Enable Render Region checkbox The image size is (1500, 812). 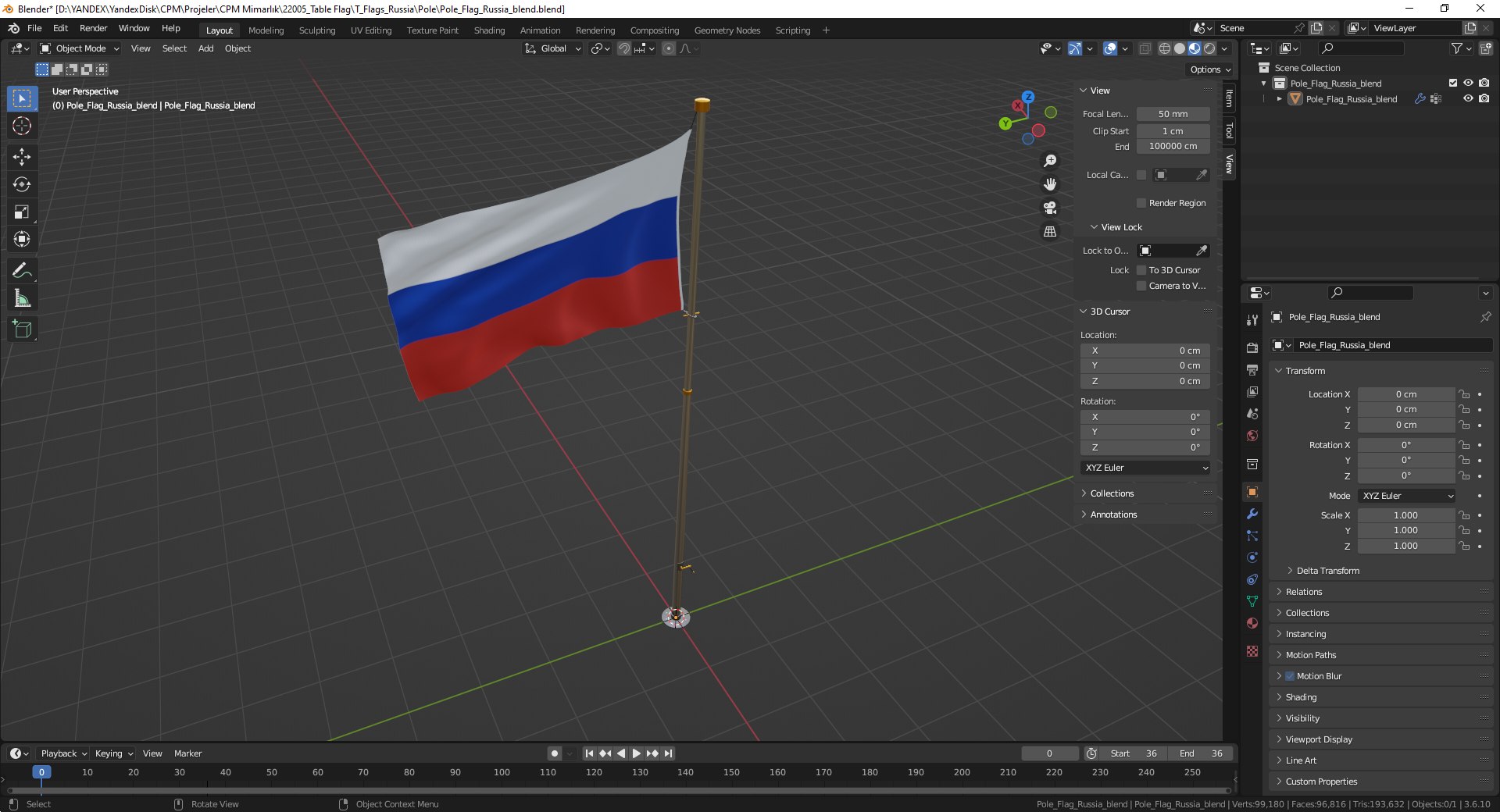point(1141,203)
